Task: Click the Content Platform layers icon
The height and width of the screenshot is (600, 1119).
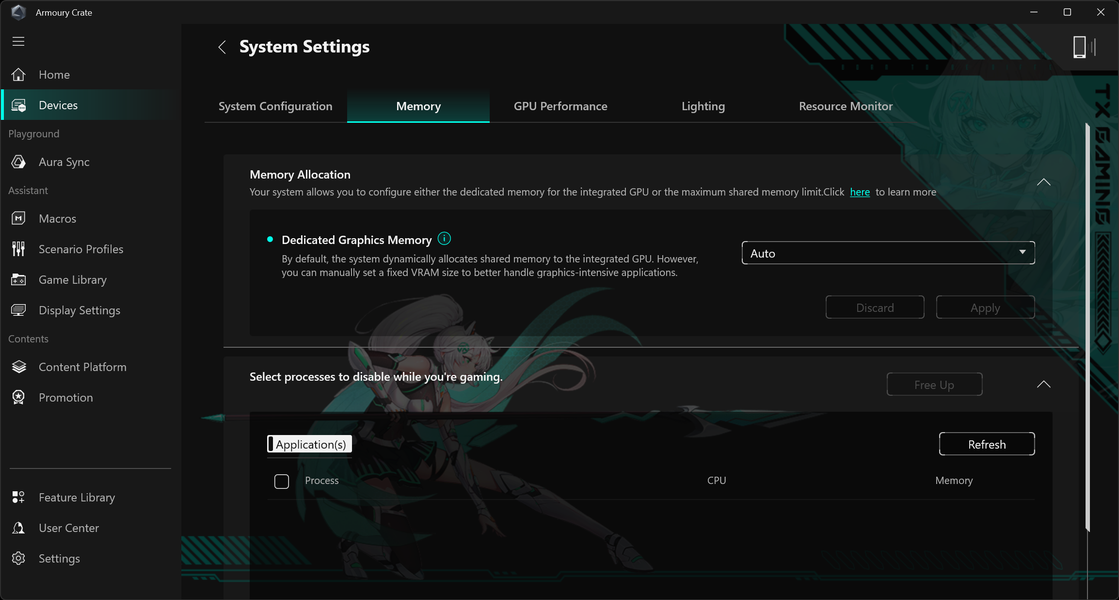Action: point(19,367)
